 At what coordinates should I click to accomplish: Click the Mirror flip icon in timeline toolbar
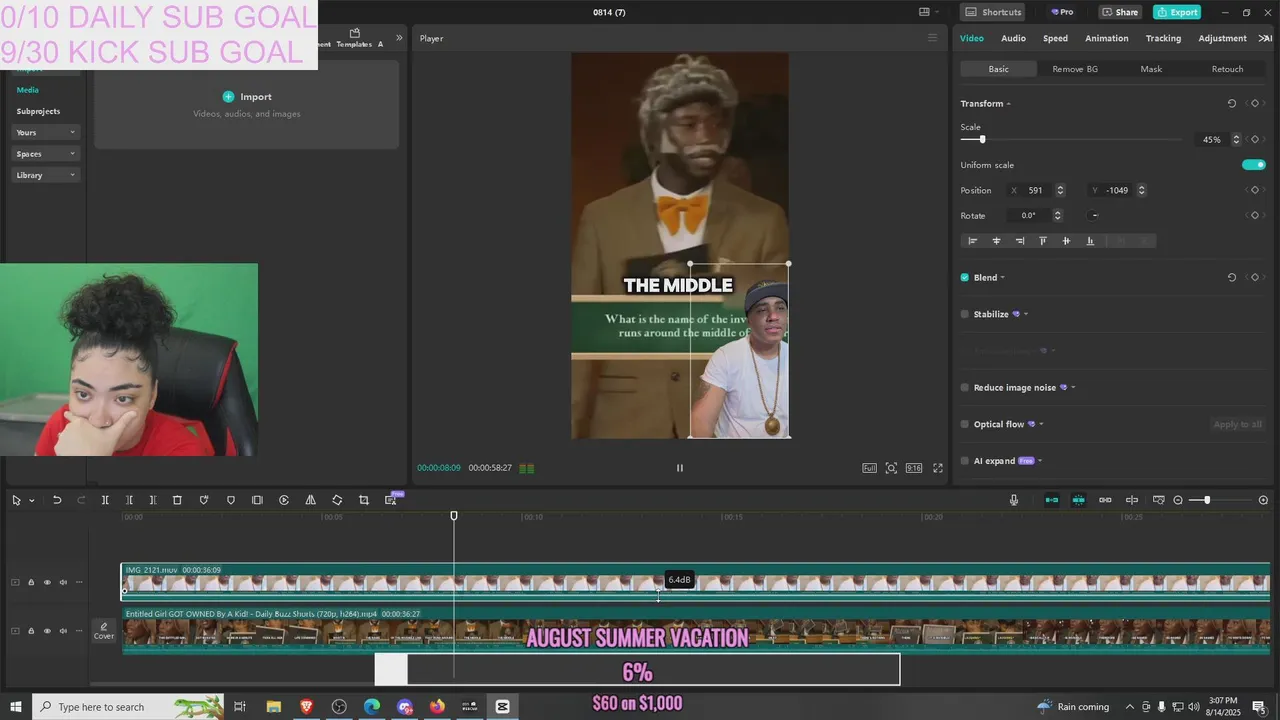tap(310, 500)
